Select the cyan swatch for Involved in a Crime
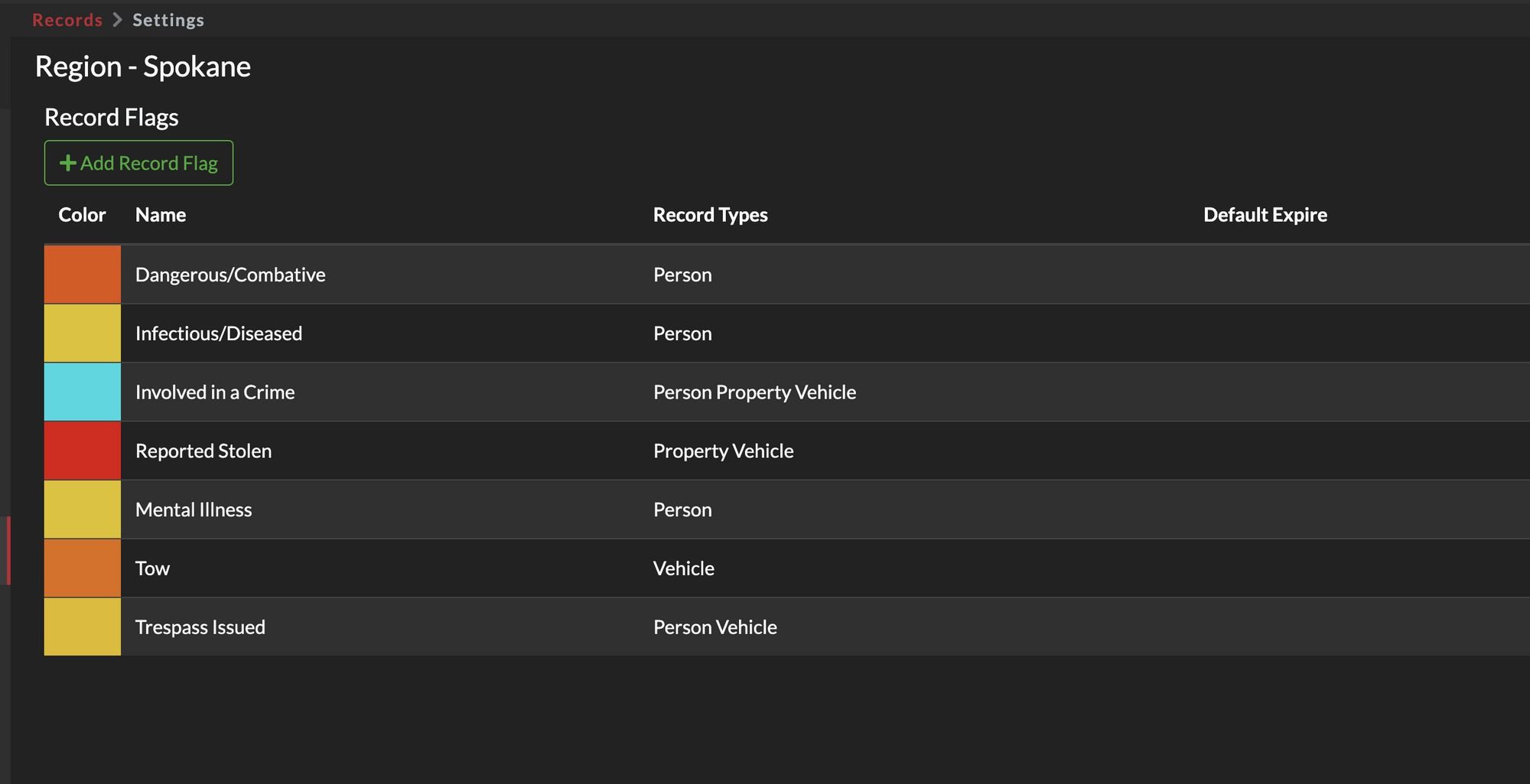Viewport: 1530px width, 784px height. pyautogui.click(x=82, y=392)
